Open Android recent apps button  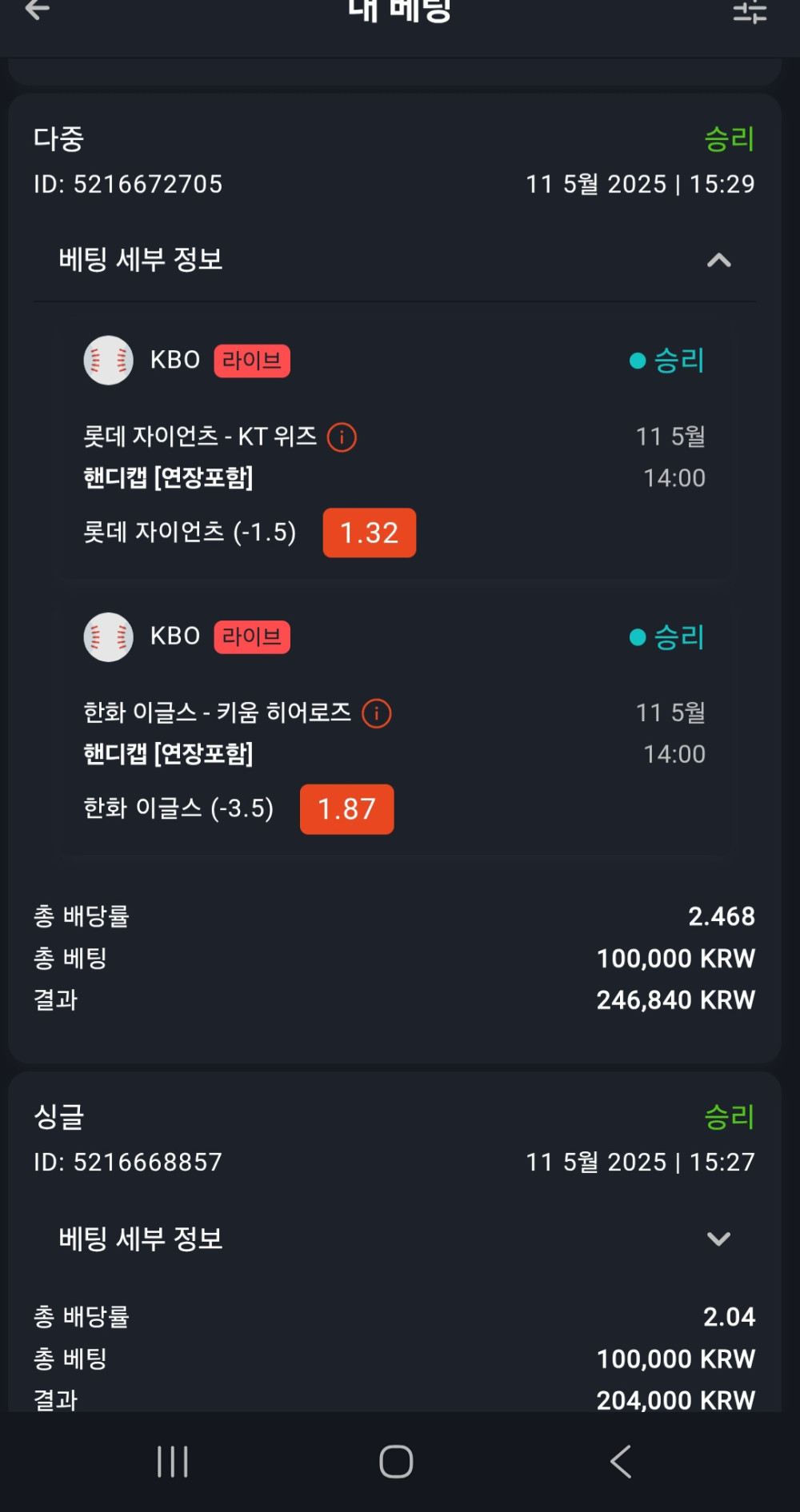172,1462
